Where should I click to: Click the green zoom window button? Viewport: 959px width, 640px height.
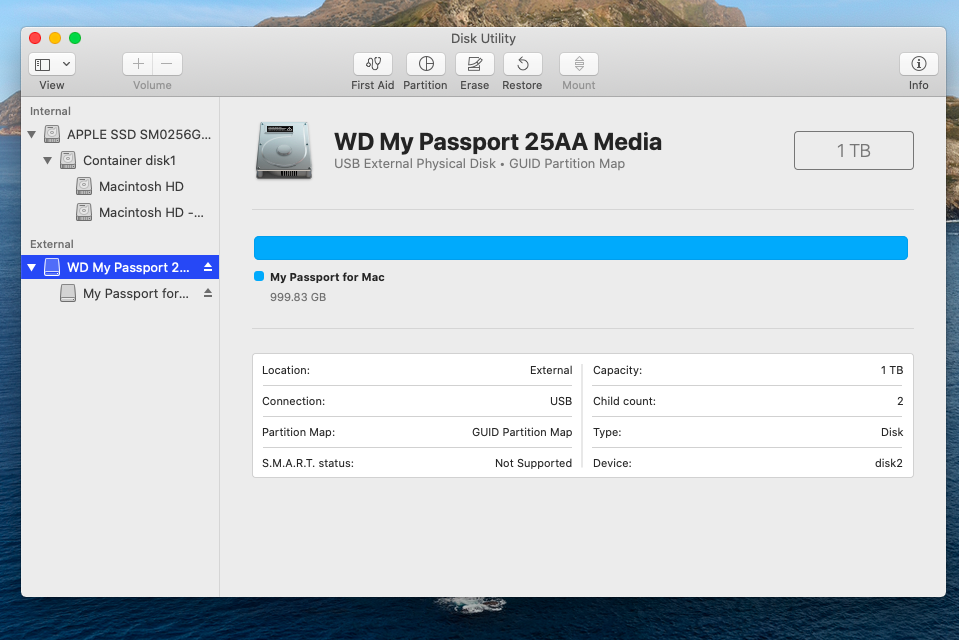point(75,38)
